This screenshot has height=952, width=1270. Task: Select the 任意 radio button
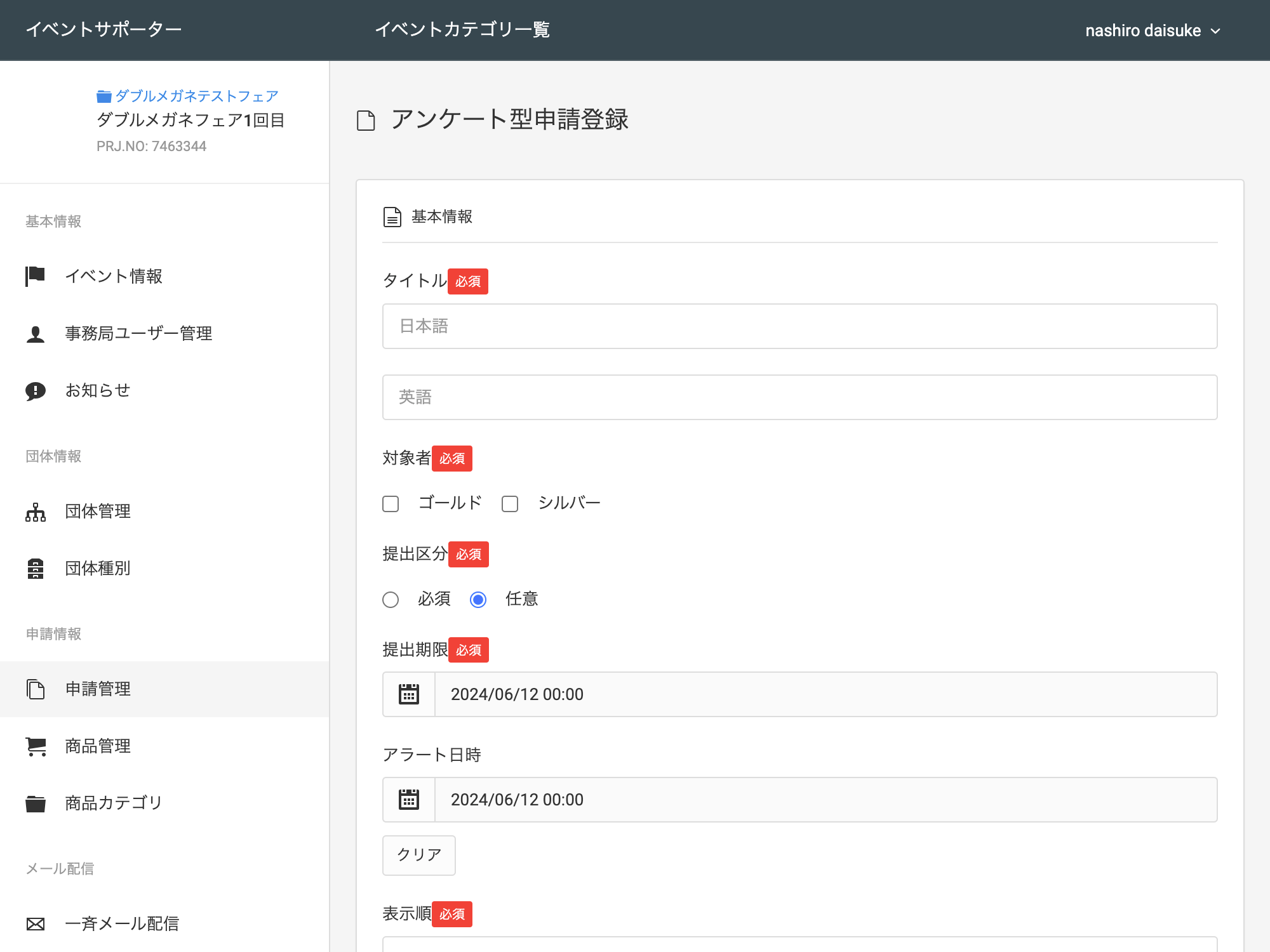point(478,600)
